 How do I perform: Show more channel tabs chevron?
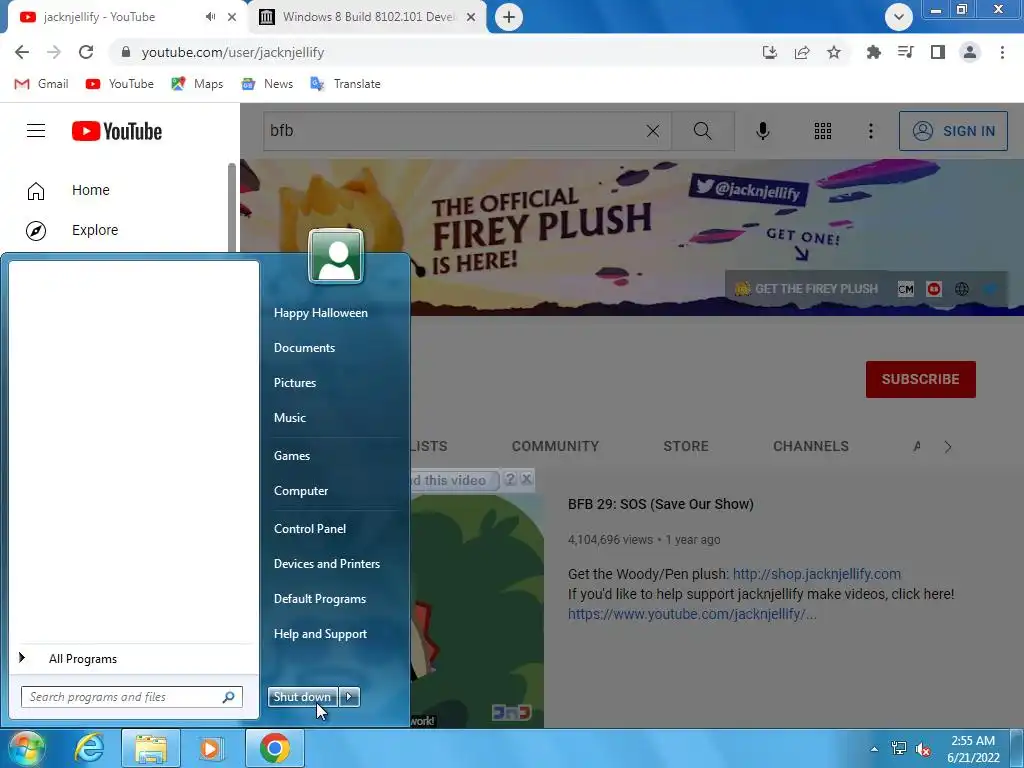[x=948, y=447]
